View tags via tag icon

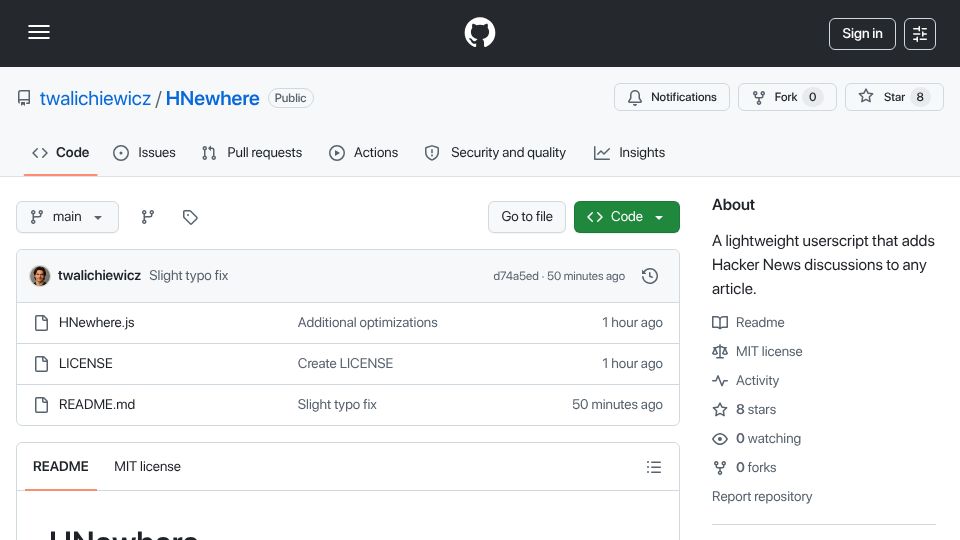190,217
